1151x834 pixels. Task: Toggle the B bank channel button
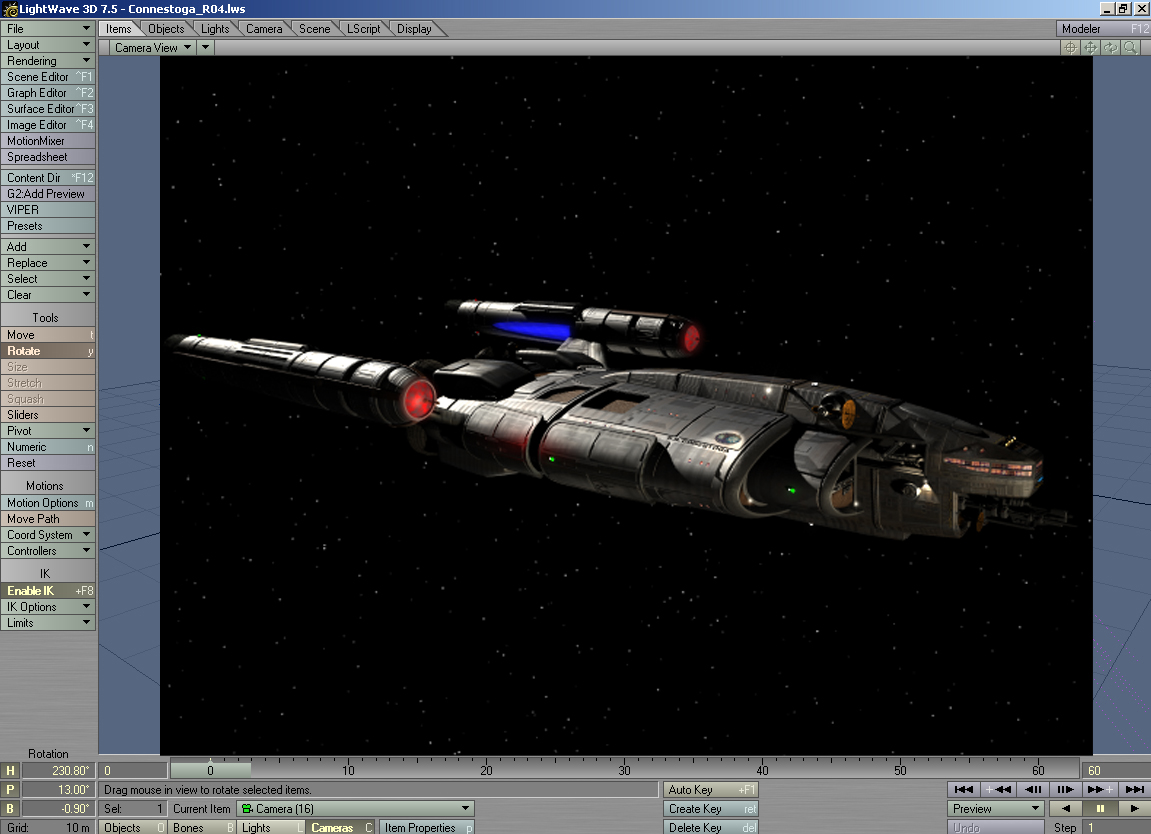click(10, 809)
